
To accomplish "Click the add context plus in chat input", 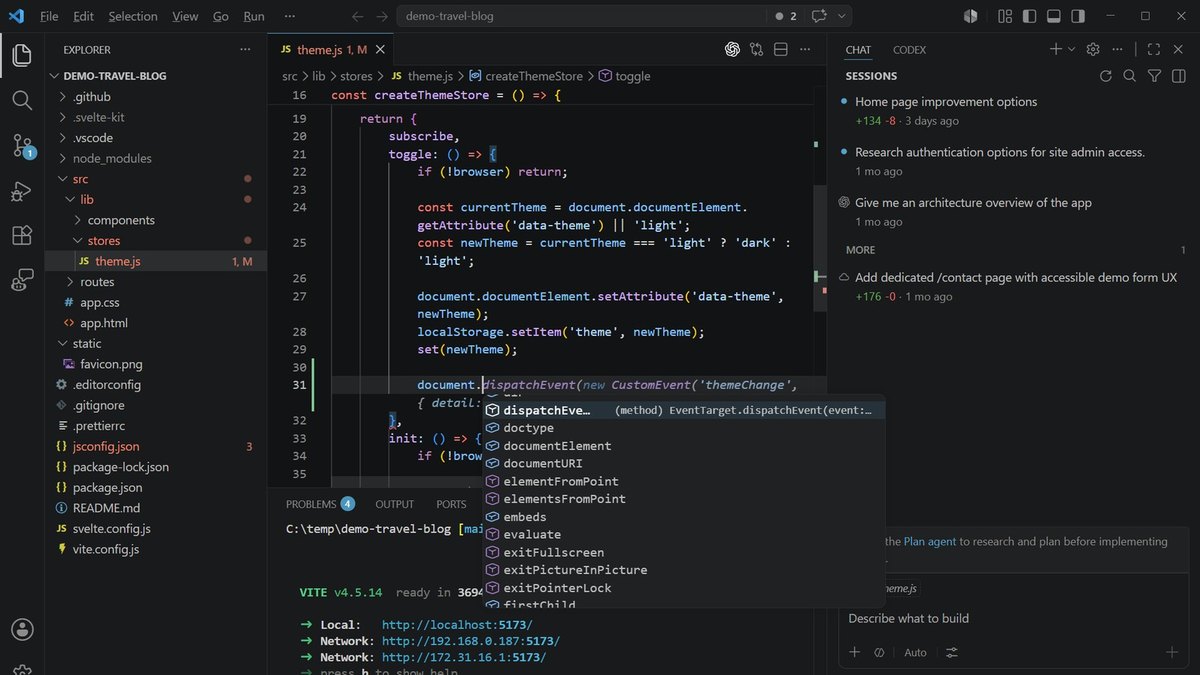I will (854, 652).
